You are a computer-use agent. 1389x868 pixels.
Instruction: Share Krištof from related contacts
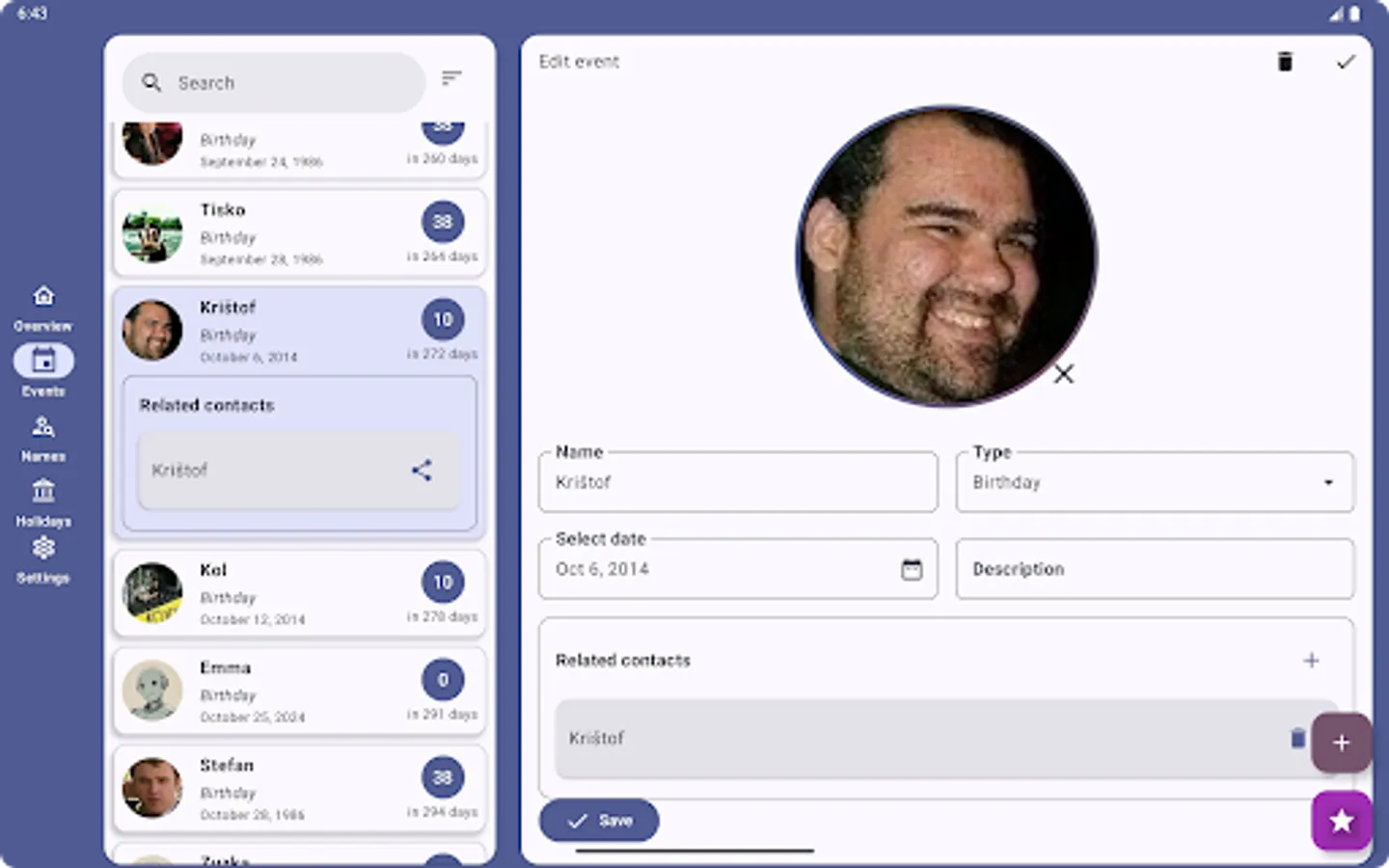[422, 471]
